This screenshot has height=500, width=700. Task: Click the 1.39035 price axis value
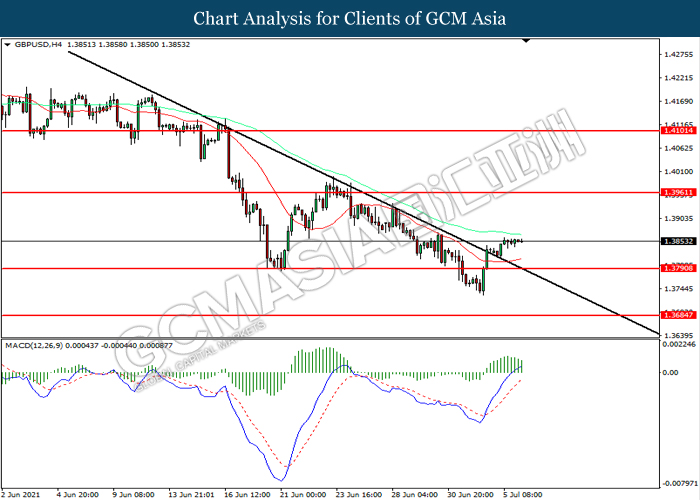click(679, 218)
